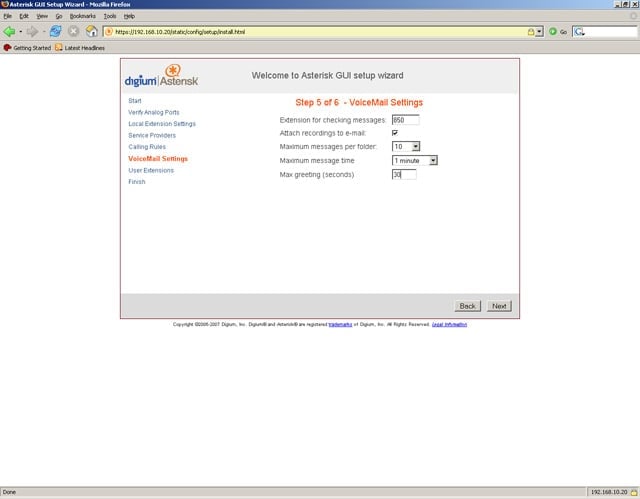
Task: Select VoiceMail Settings in sidebar
Action: pos(158,159)
